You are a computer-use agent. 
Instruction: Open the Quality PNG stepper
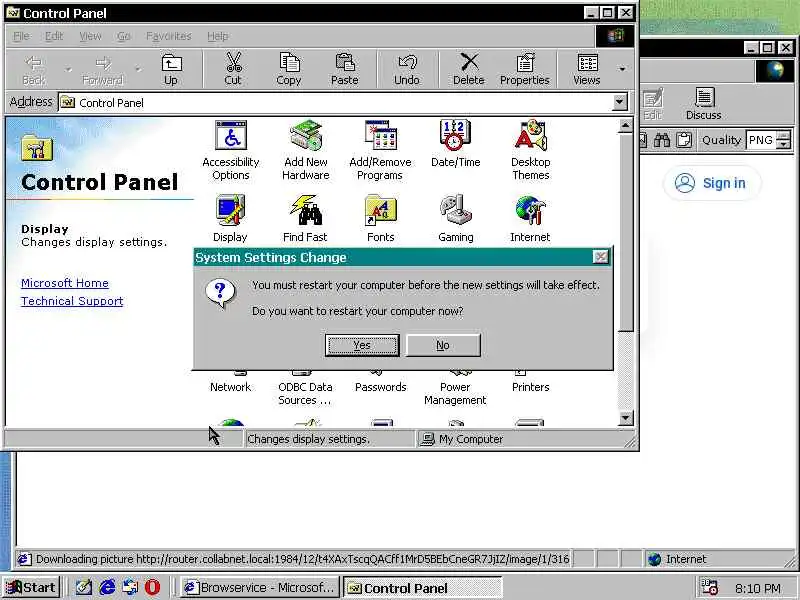(x=784, y=140)
